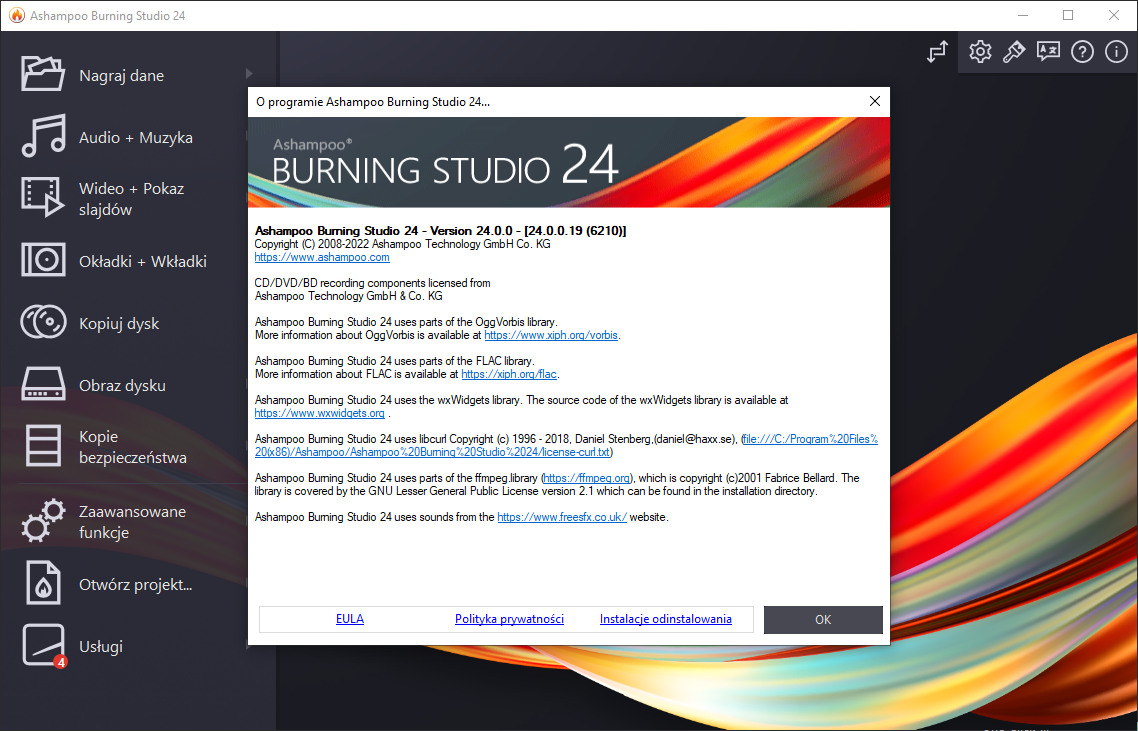Image resolution: width=1138 pixels, height=731 pixels.
Task: Open the https://xiph.org/flac link
Action: click(x=509, y=375)
